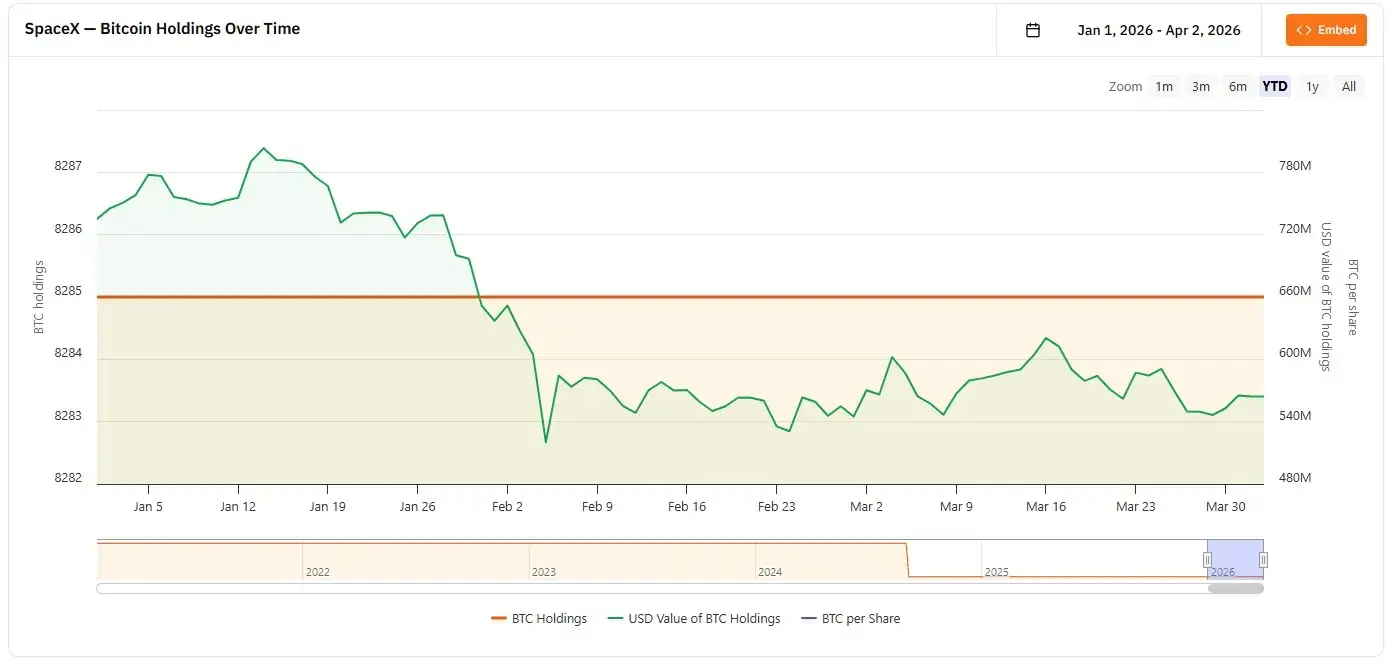Click the orange BTC Holdings legend line marker
This screenshot has height=664, width=1391.
pos(499,619)
